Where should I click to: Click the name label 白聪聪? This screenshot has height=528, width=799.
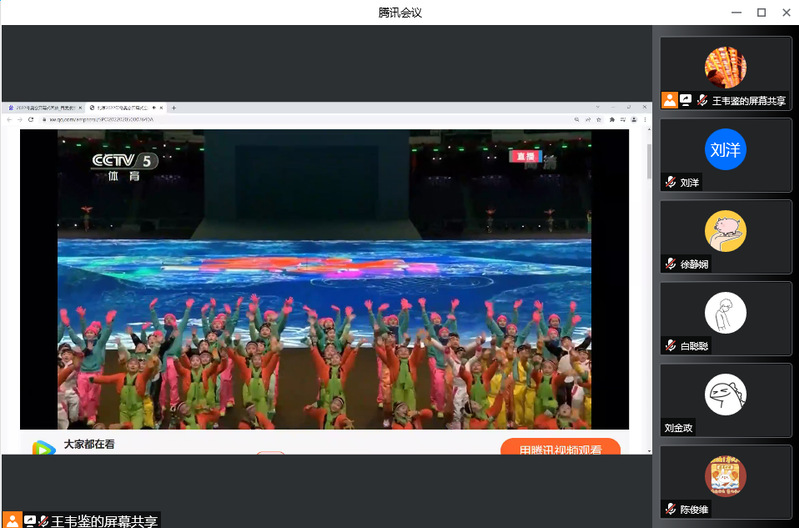[x=694, y=346]
